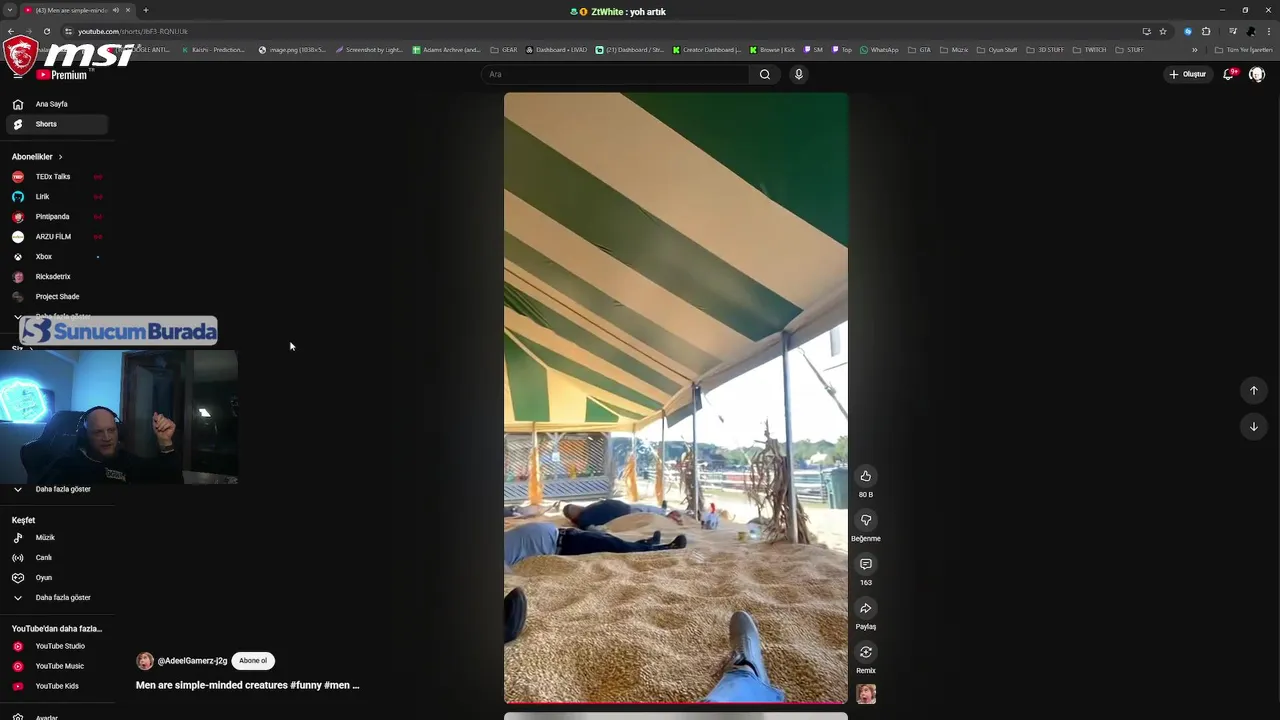Open Oyun Stuff bookmarks folder
Image resolution: width=1280 pixels, height=720 pixels.
[997, 49]
